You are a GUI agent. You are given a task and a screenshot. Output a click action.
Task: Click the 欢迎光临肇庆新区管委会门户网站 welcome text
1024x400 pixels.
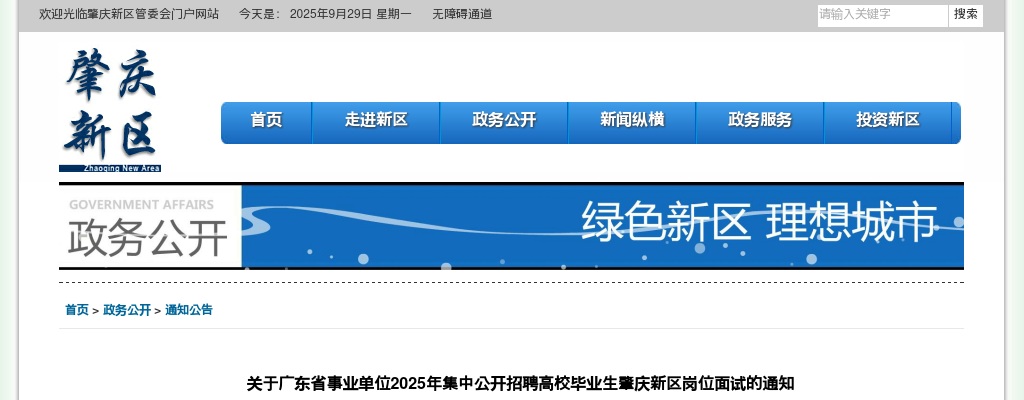(129, 15)
